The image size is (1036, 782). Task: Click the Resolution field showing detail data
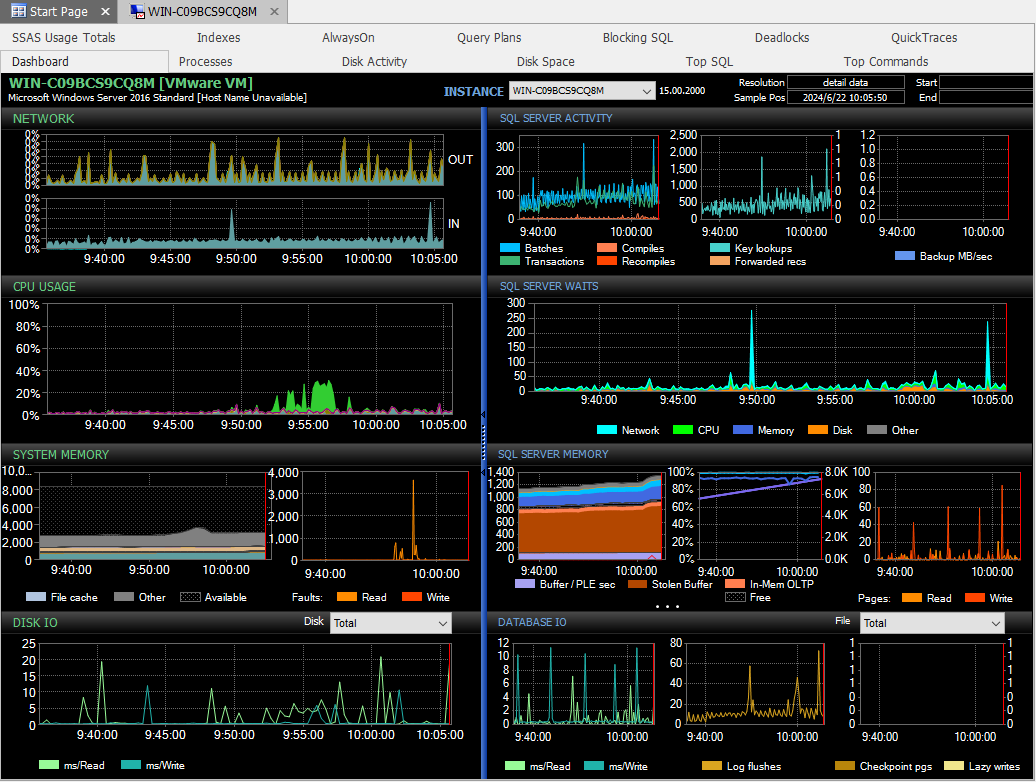[x=845, y=83]
